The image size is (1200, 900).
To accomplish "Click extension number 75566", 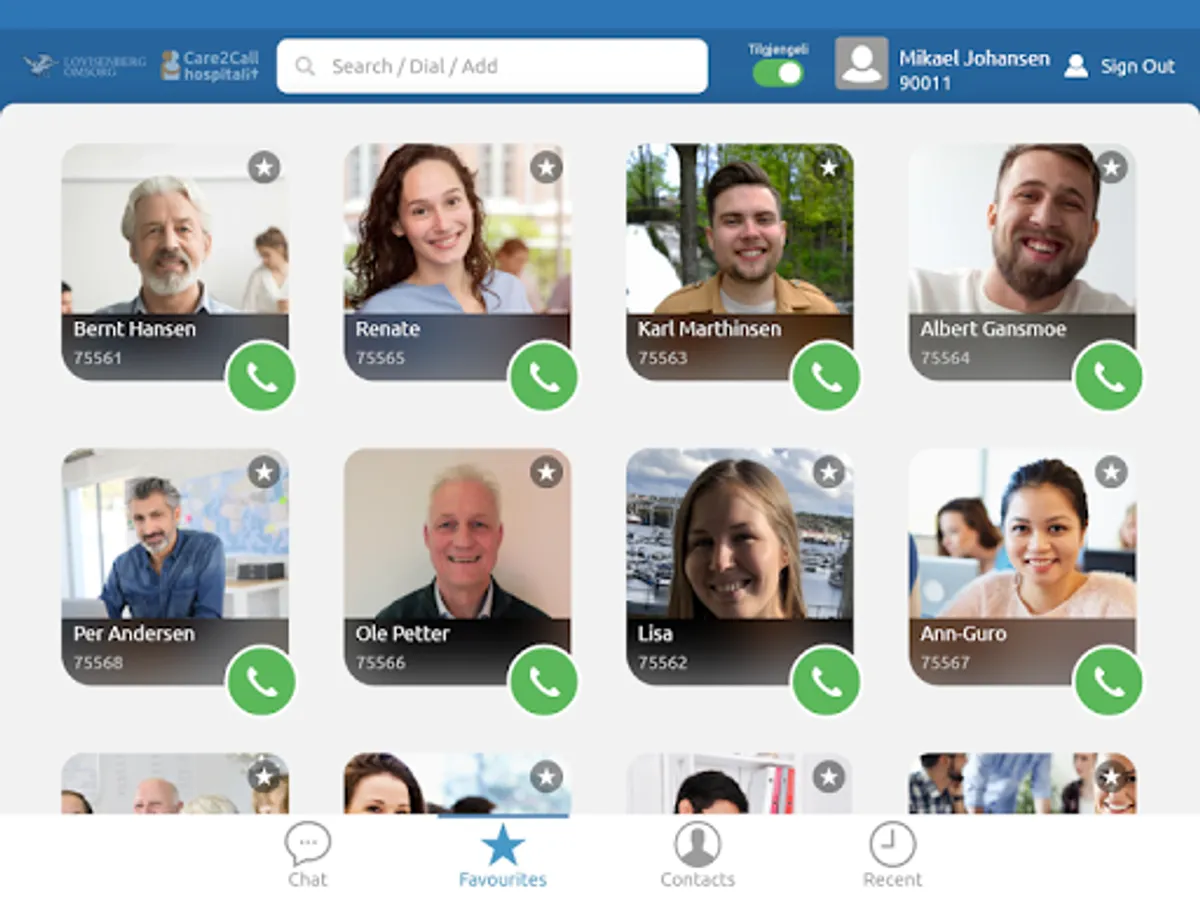I will (x=380, y=662).
